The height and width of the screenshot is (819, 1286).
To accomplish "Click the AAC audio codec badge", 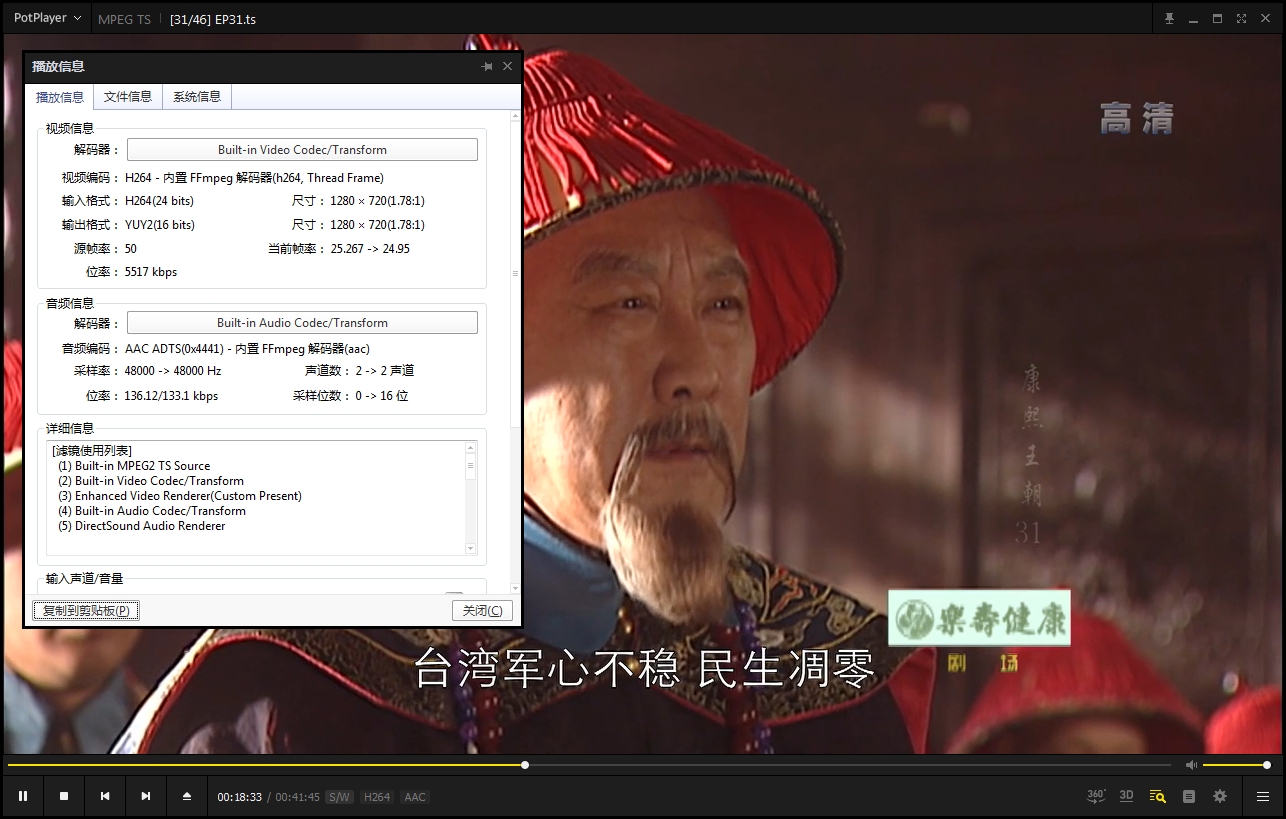I will (415, 797).
